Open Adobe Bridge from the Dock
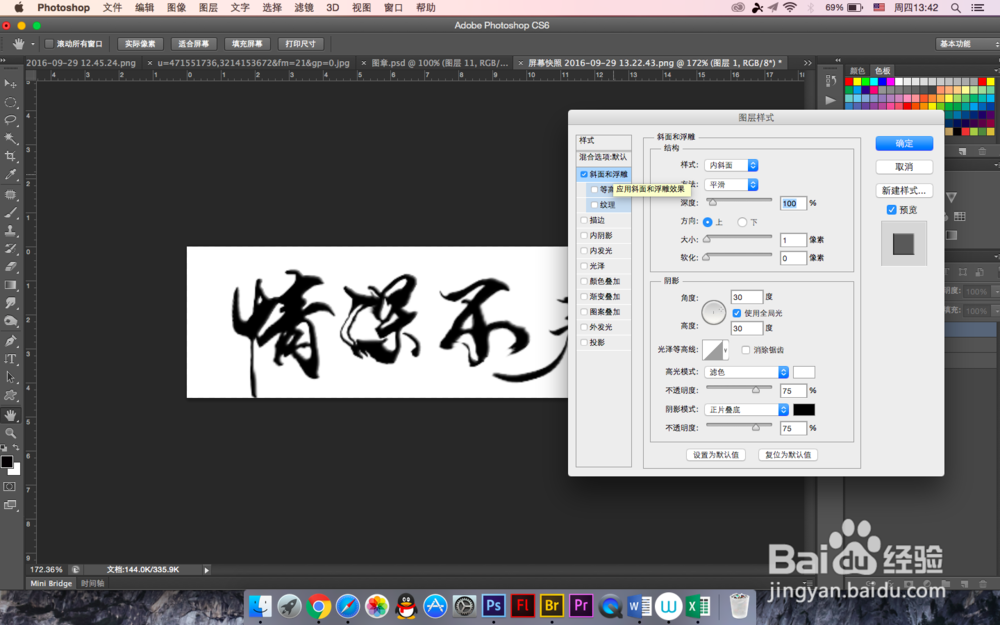This screenshot has width=1000, height=625. (552, 605)
